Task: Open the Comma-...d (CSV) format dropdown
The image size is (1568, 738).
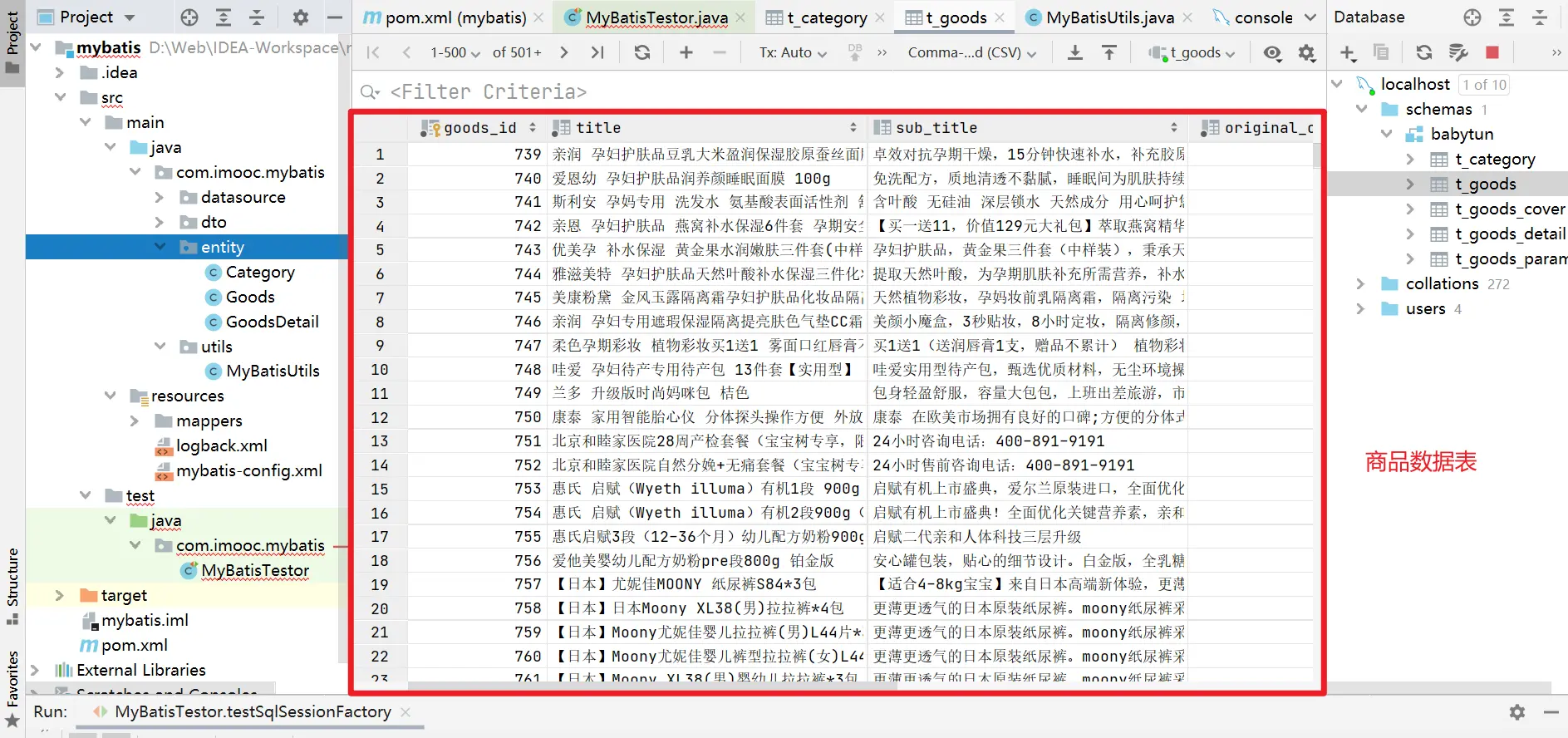Action: tap(972, 52)
